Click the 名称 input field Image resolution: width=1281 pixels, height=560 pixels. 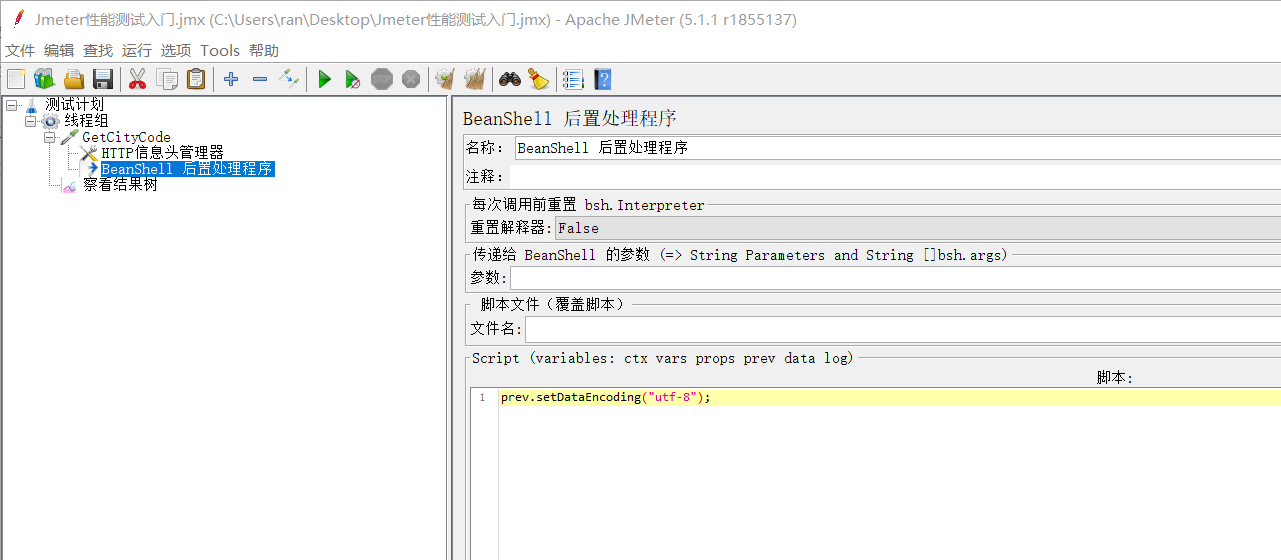coord(897,147)
